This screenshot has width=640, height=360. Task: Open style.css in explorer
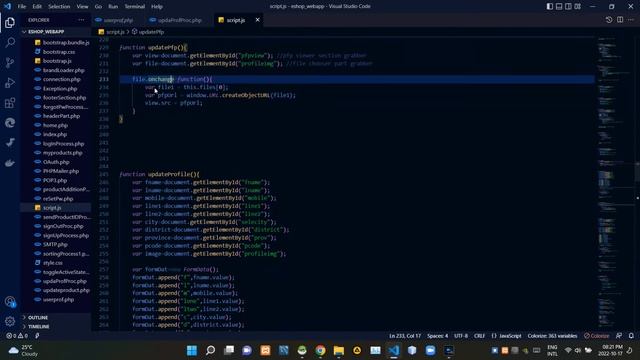coord(53,263)
